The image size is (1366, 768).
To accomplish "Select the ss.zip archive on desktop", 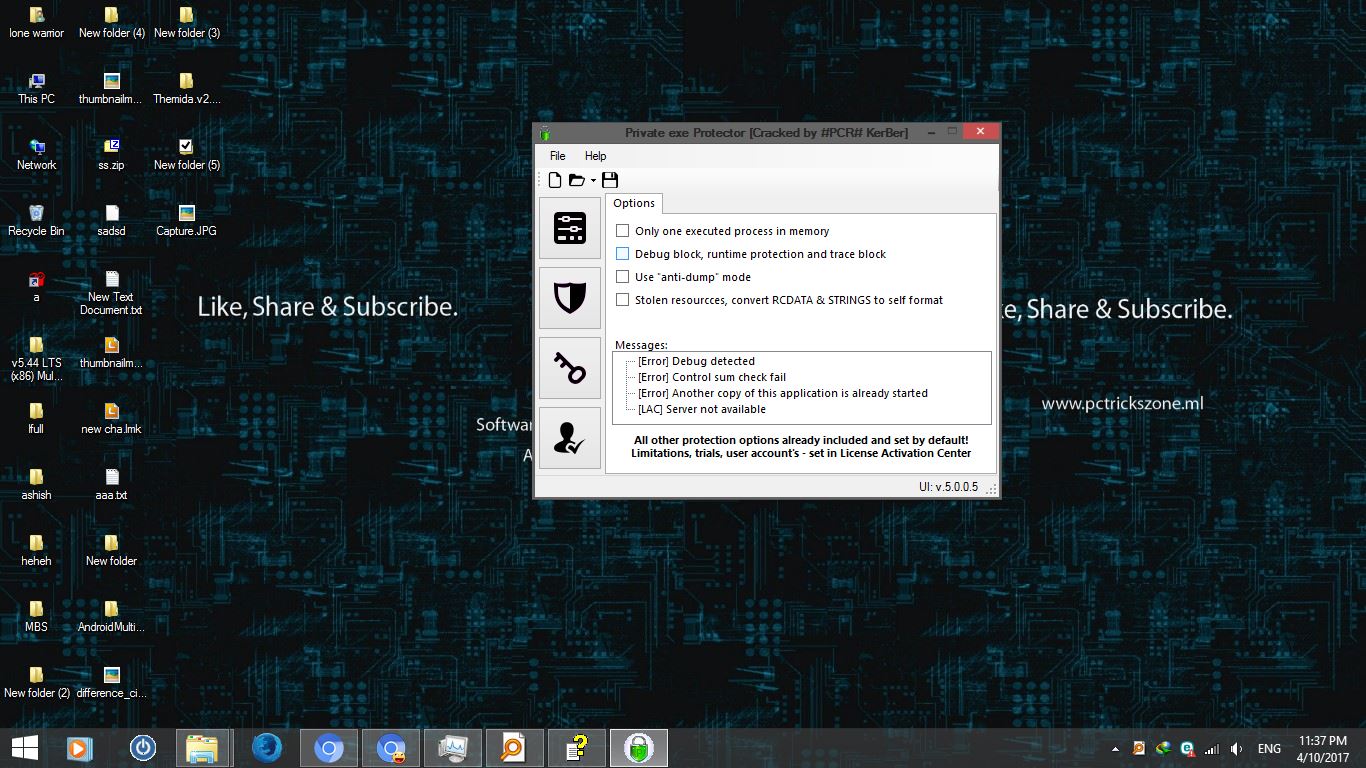I will coord(111,155).
